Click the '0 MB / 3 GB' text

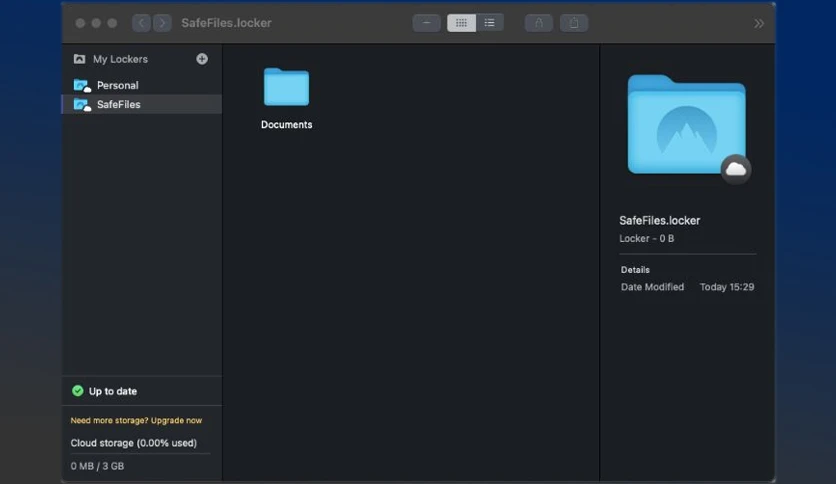pos(98,466)
